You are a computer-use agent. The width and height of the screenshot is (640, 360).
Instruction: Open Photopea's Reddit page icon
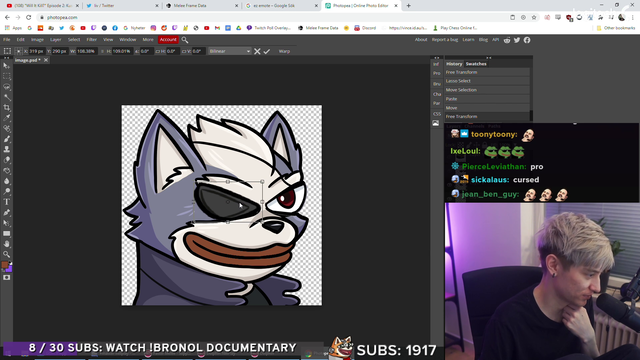point(507,40)
